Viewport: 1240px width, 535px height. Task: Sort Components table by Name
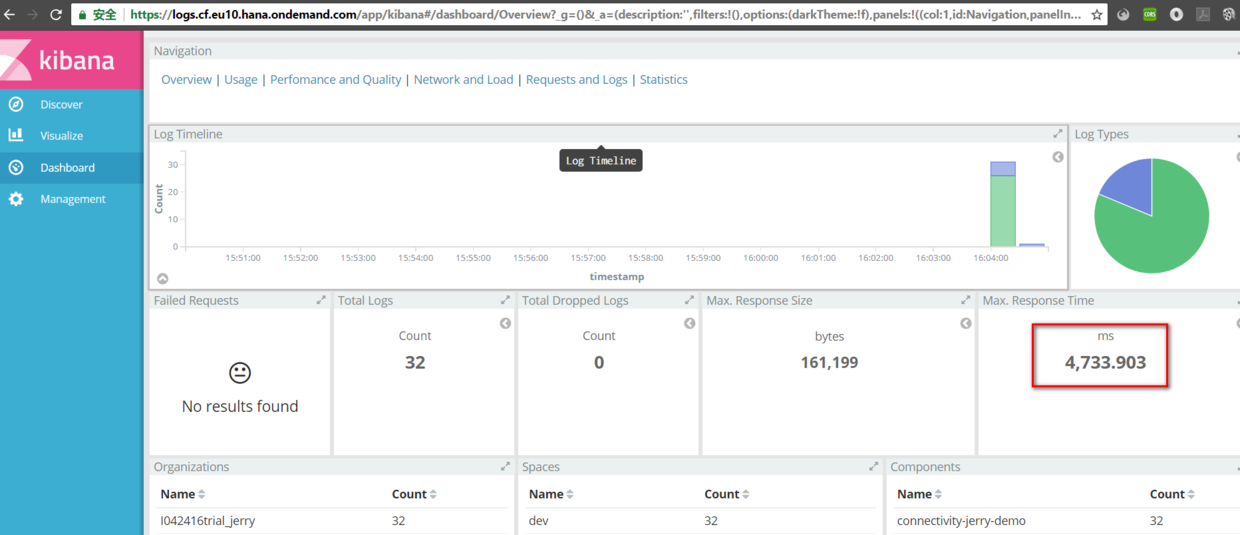919,494
